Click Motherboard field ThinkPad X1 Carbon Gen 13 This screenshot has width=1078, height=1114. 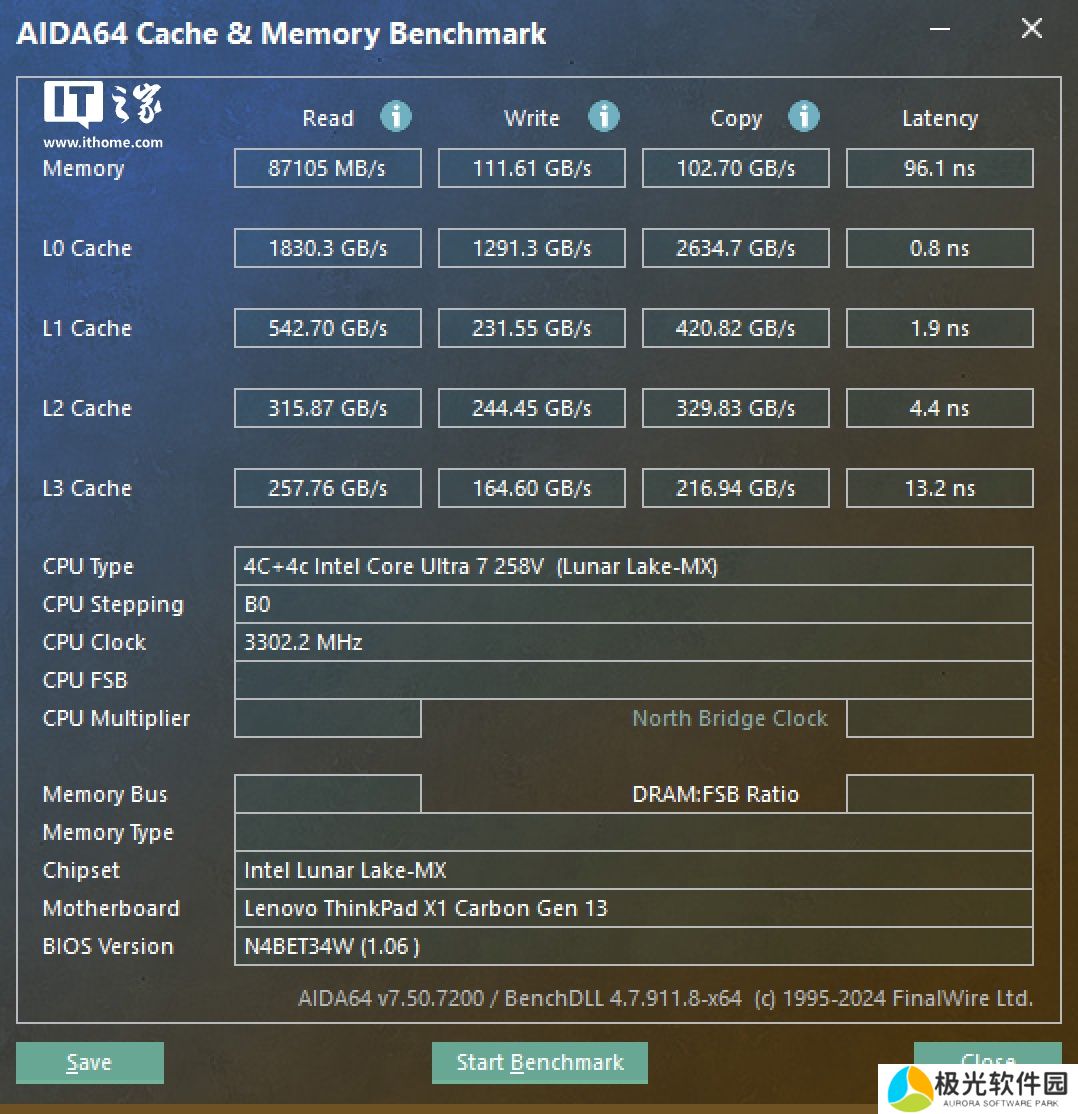pos(633,908)
